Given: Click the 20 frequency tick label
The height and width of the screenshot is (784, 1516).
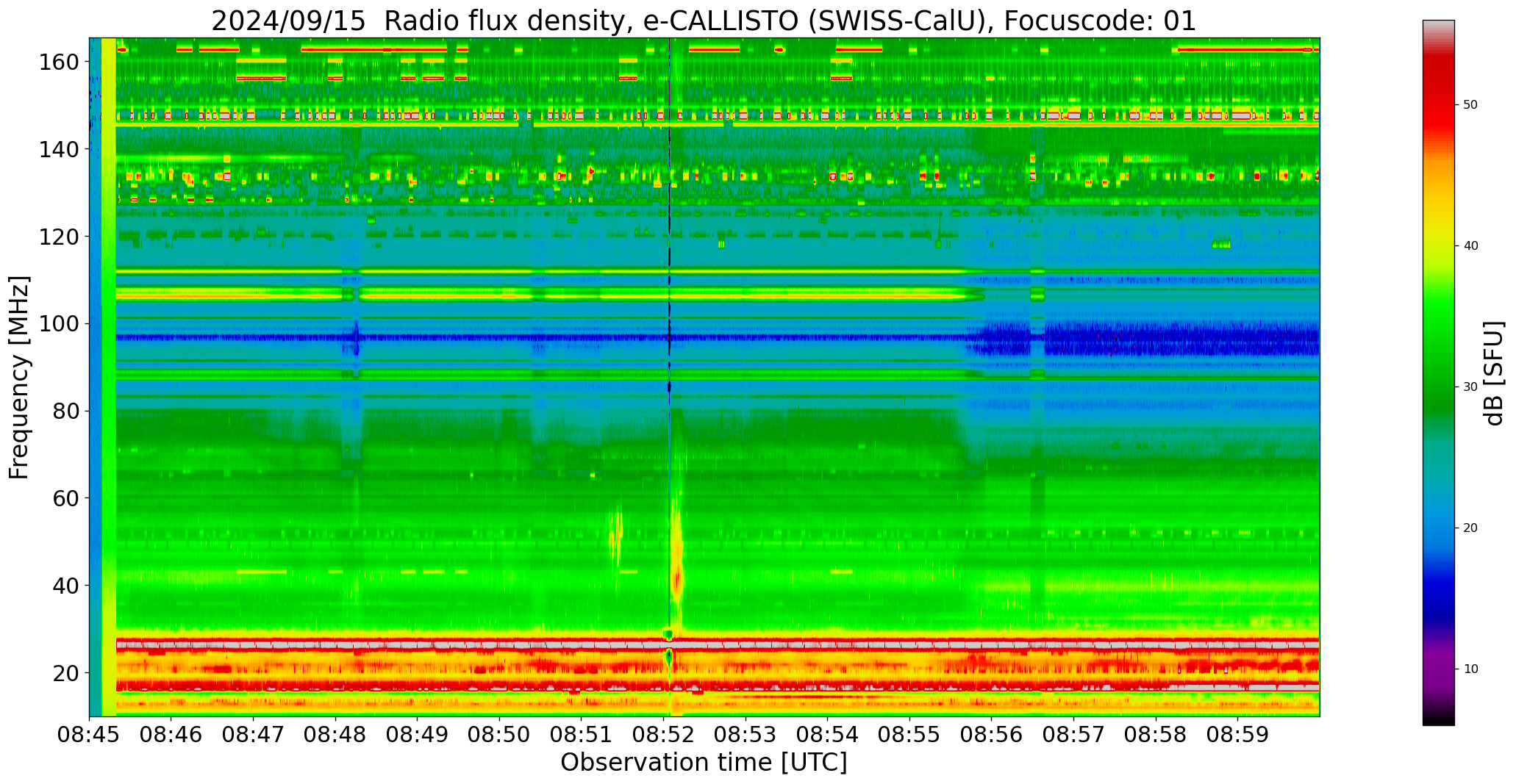Looking at the screenshot, I should coord(66,672).
